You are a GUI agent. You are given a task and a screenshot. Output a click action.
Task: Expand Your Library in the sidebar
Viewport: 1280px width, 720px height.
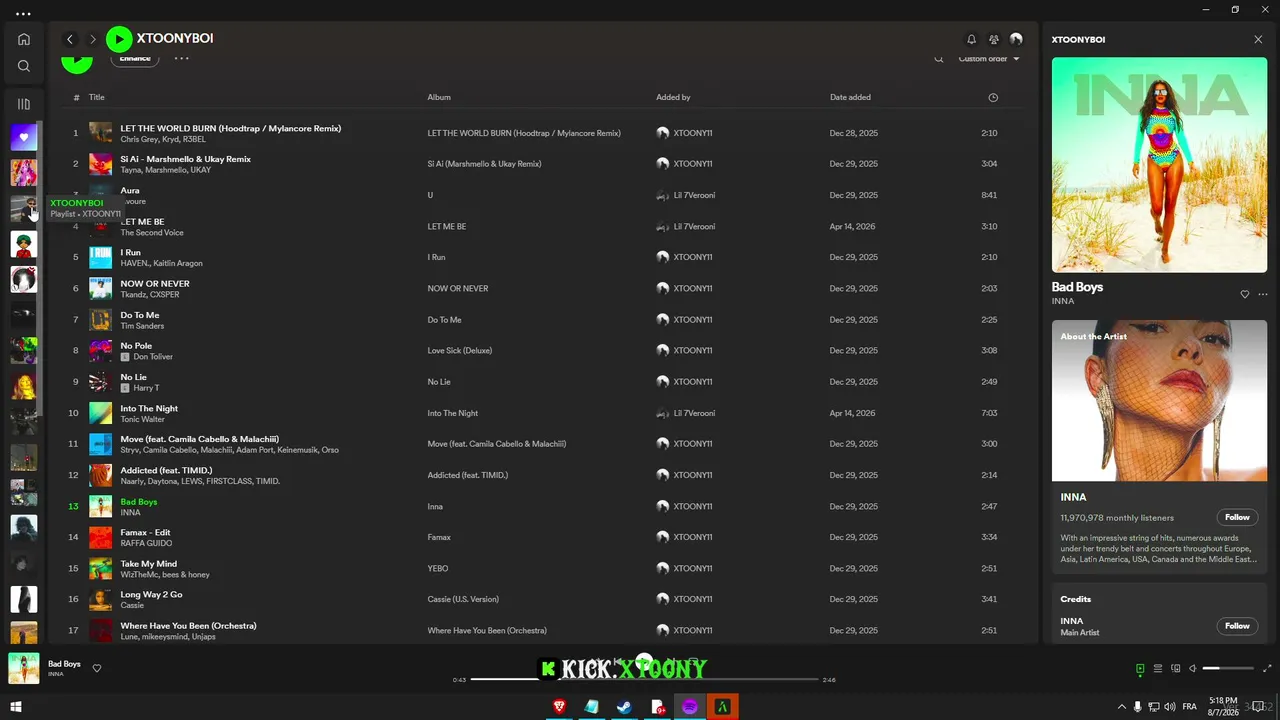[24, 104]
